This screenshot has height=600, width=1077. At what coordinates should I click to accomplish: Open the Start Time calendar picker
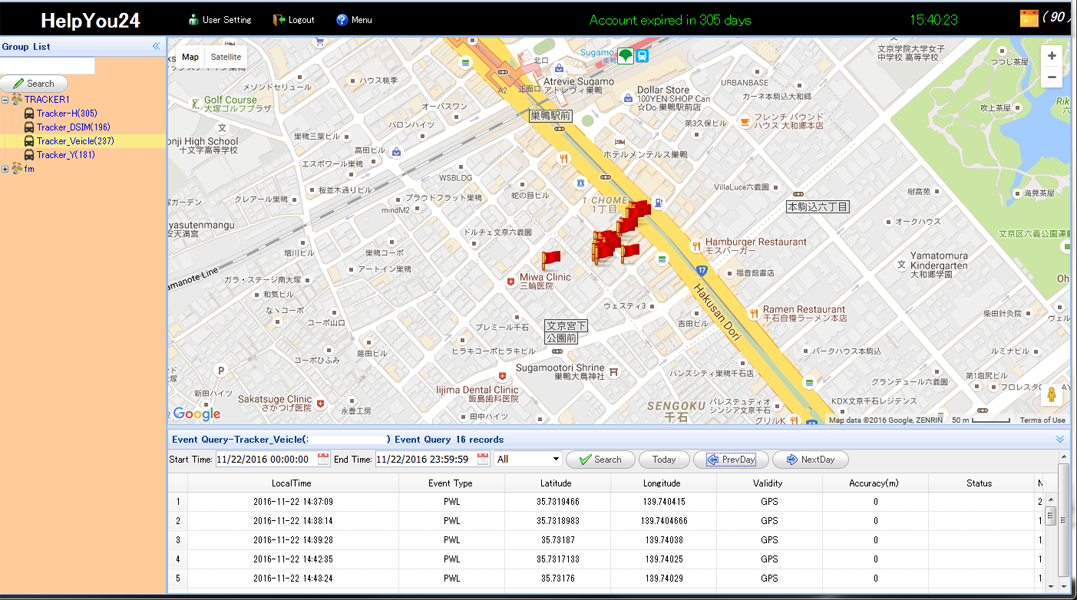tap(323, 459)
